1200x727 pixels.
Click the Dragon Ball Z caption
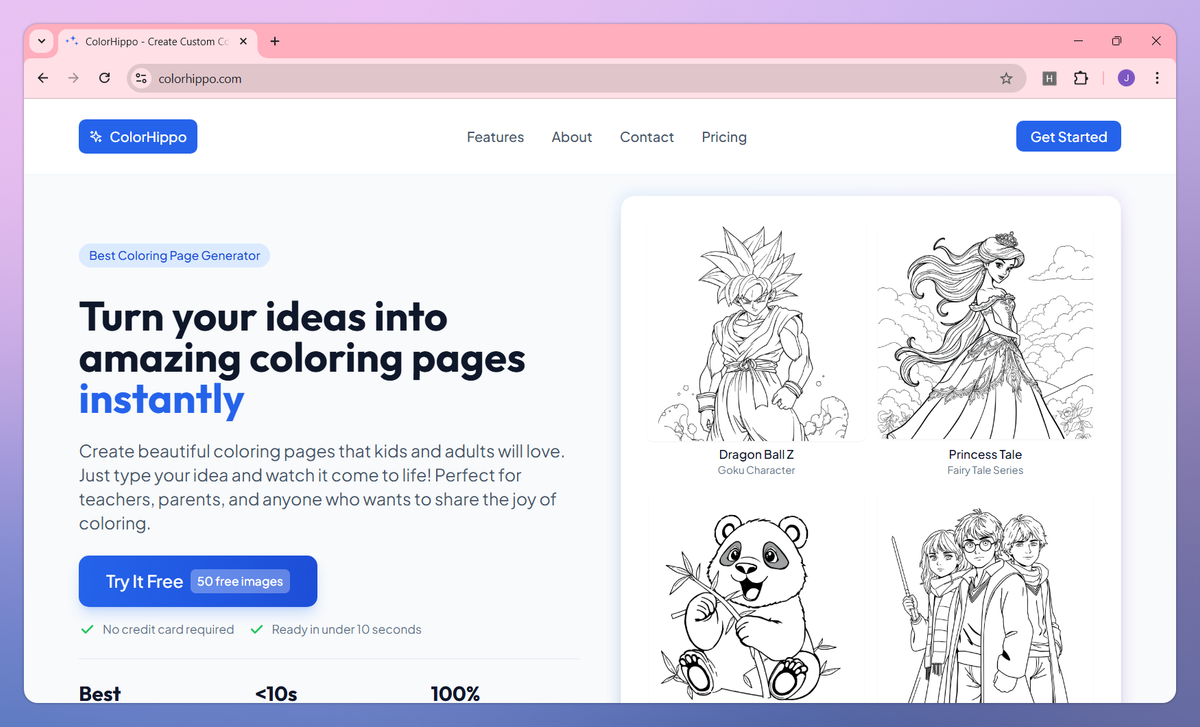coord(756,454)
